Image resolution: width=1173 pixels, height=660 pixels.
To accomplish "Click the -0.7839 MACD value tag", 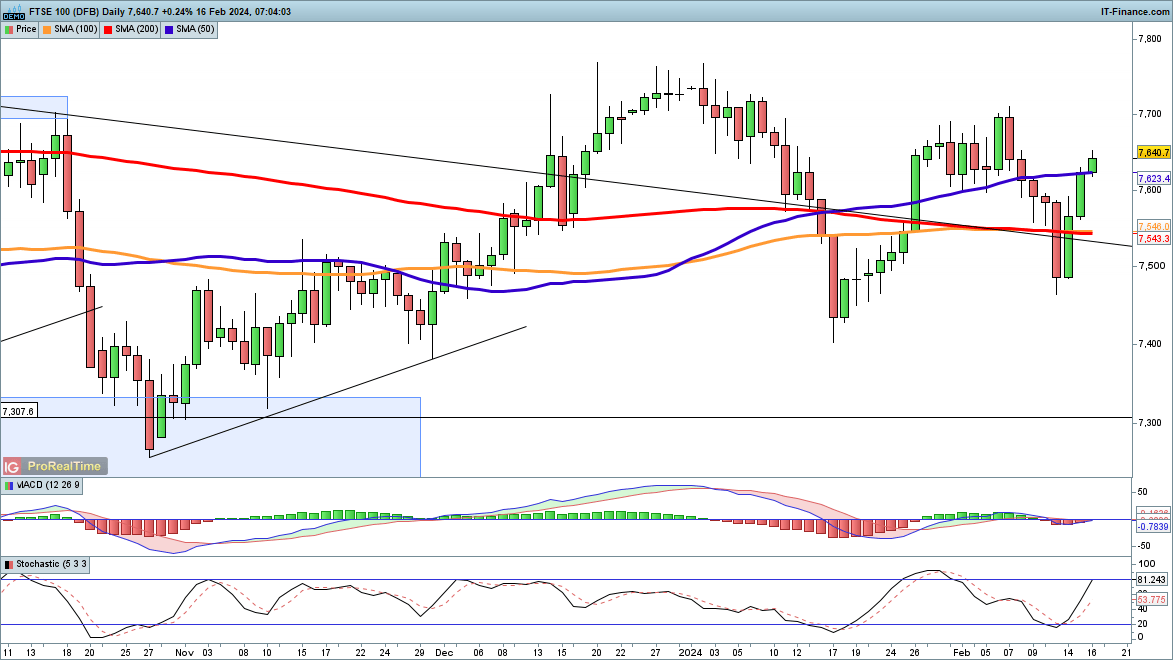I will [1153, 527].
